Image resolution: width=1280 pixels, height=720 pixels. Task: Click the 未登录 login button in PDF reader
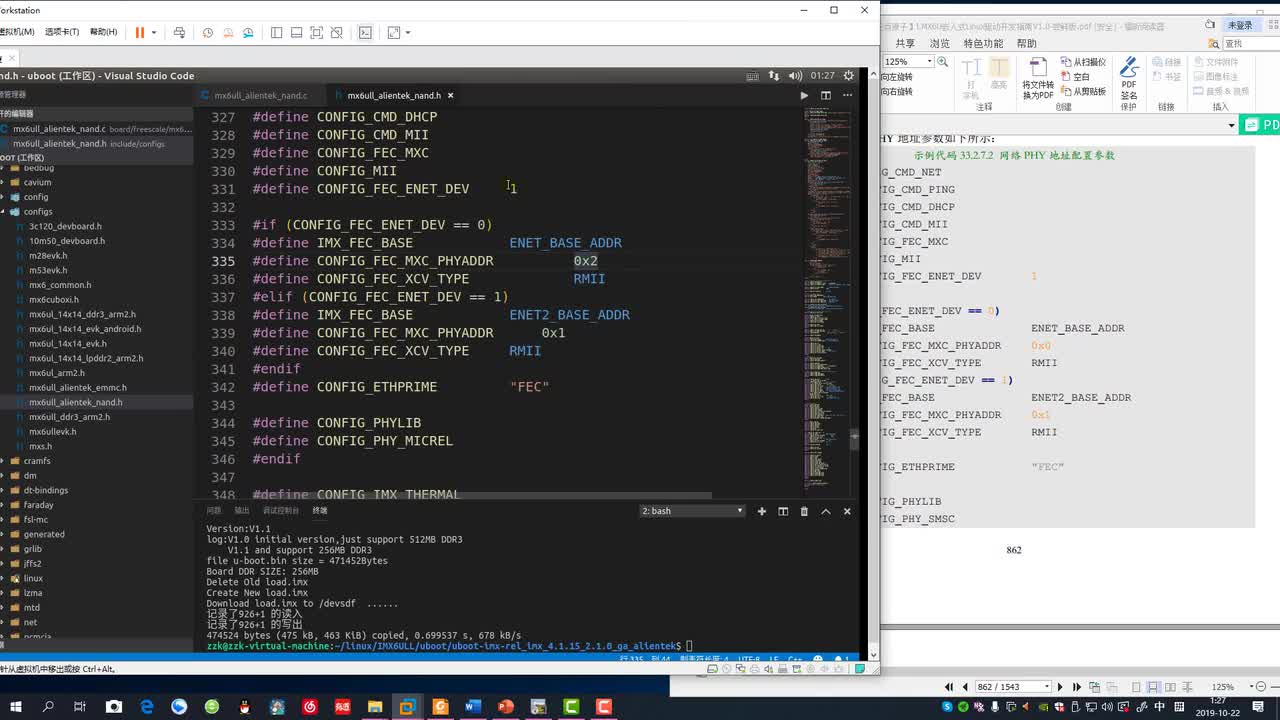point(1240,25)
